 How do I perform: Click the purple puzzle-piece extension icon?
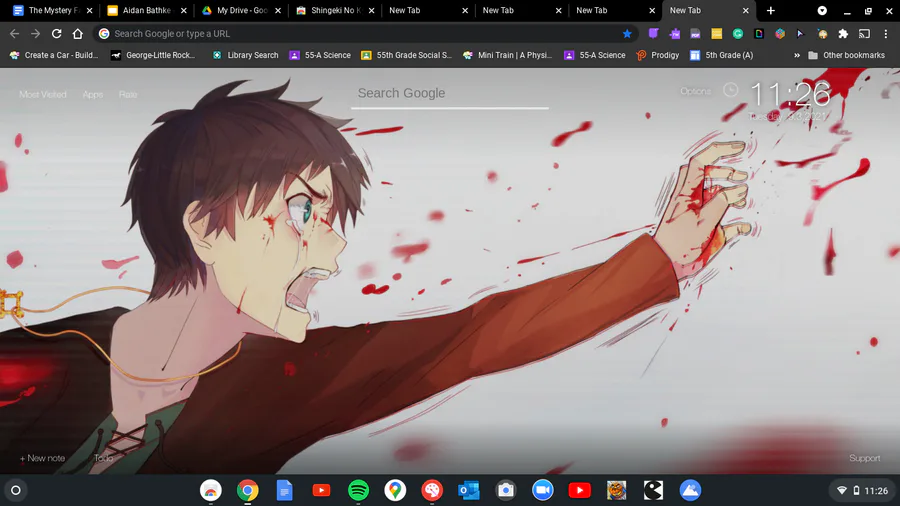tap(674, 34)
